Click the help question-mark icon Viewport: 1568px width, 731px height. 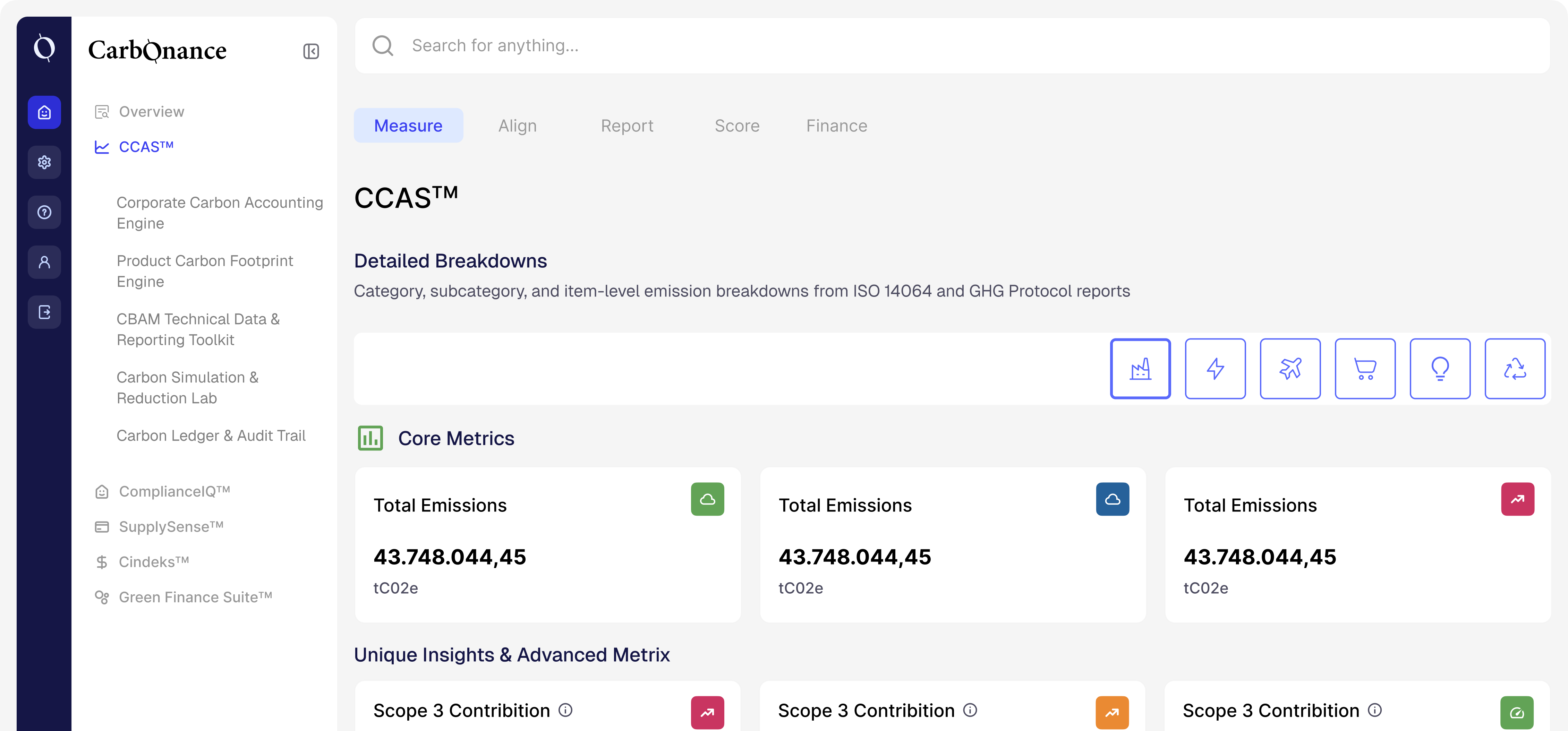click(x=44, y=212)
